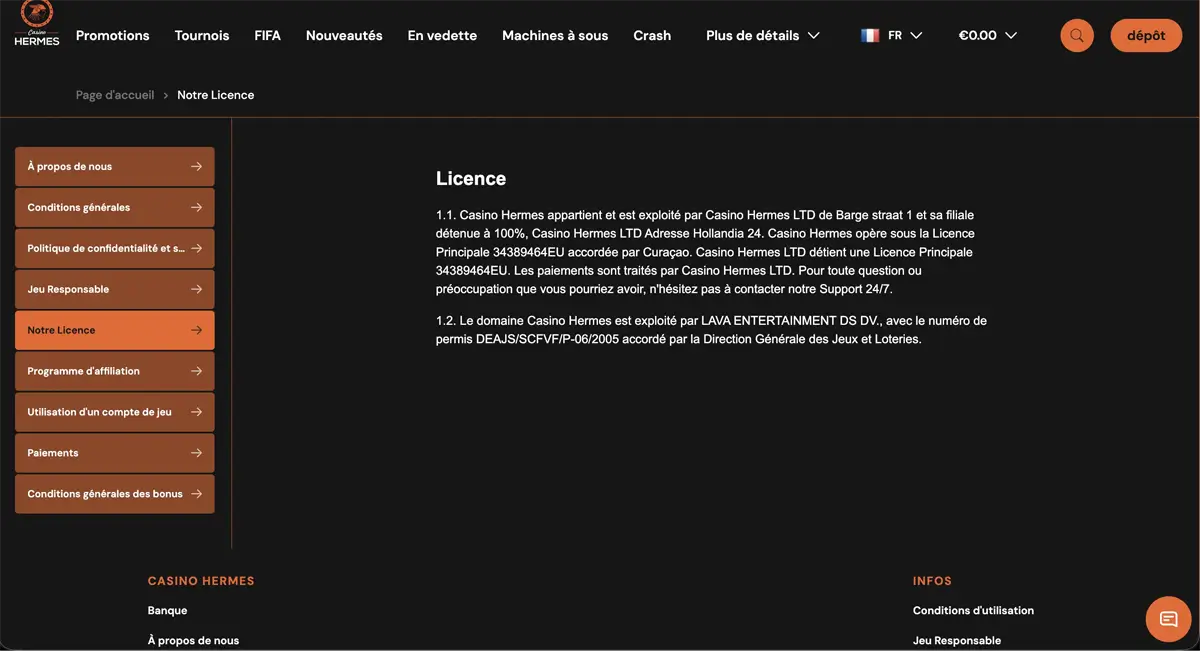Open the Promotions menu item
This screenshot has height=651, width=1200.
(113, 35)
